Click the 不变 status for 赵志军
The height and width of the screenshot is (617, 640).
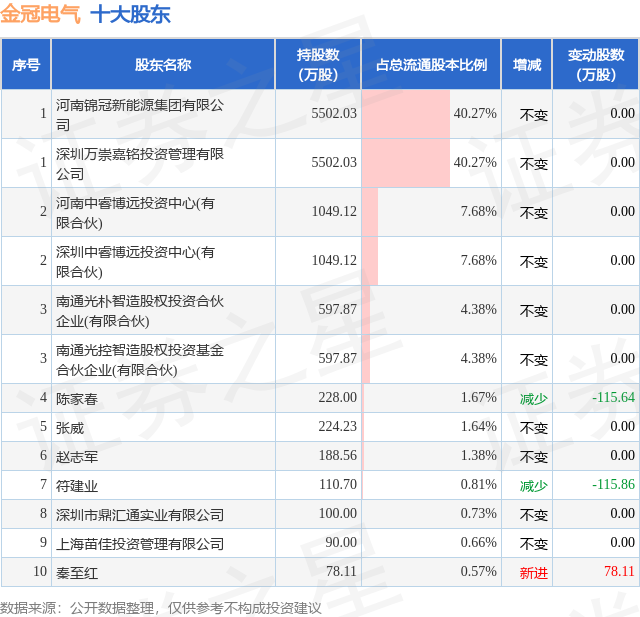(533, 457)
